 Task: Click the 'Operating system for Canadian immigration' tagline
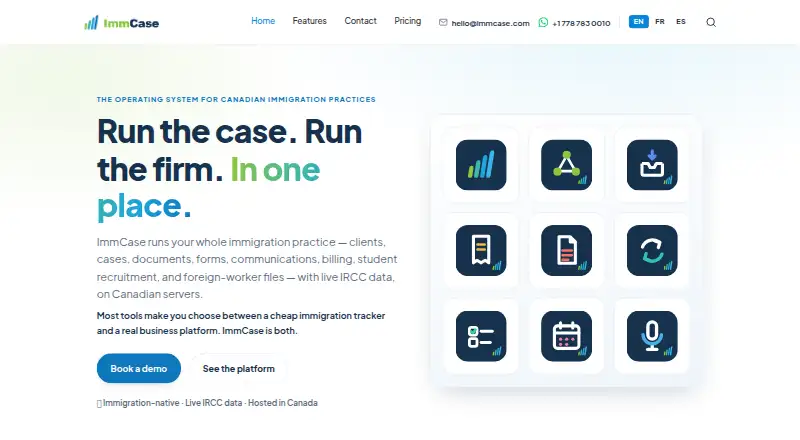tap(236, 100)
